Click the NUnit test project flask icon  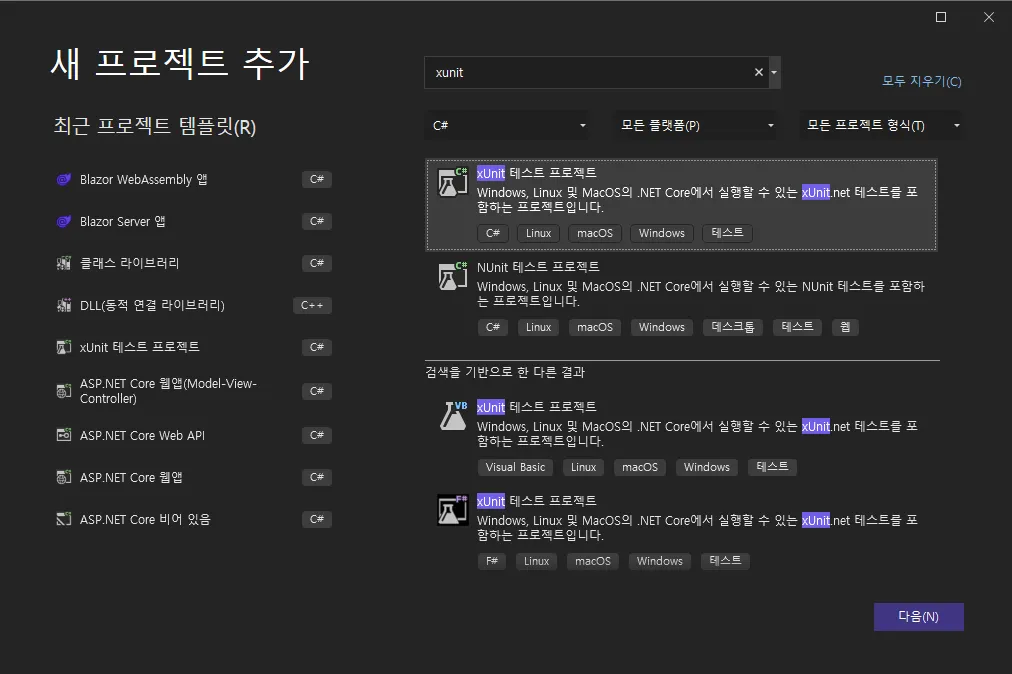[x=452, y=276]
